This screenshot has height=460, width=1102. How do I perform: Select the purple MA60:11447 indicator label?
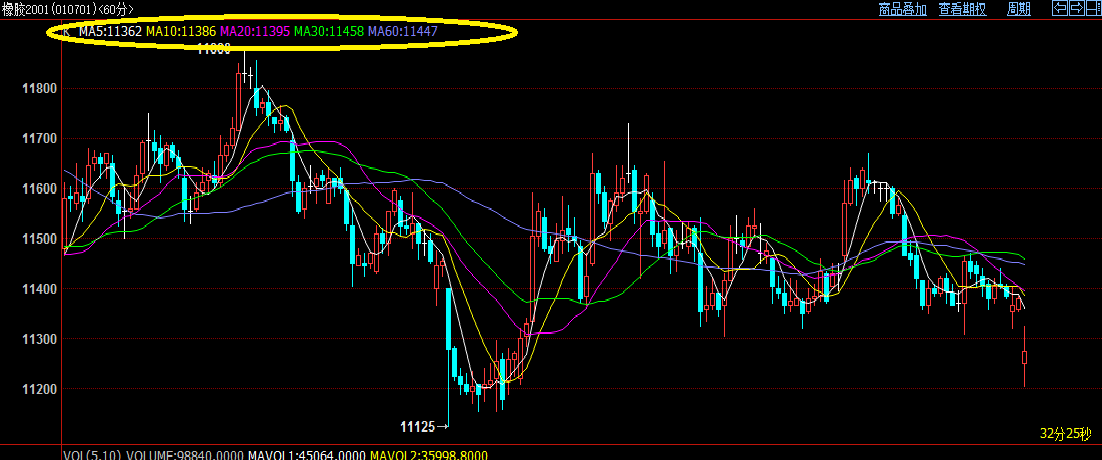(x=403, y=32)
